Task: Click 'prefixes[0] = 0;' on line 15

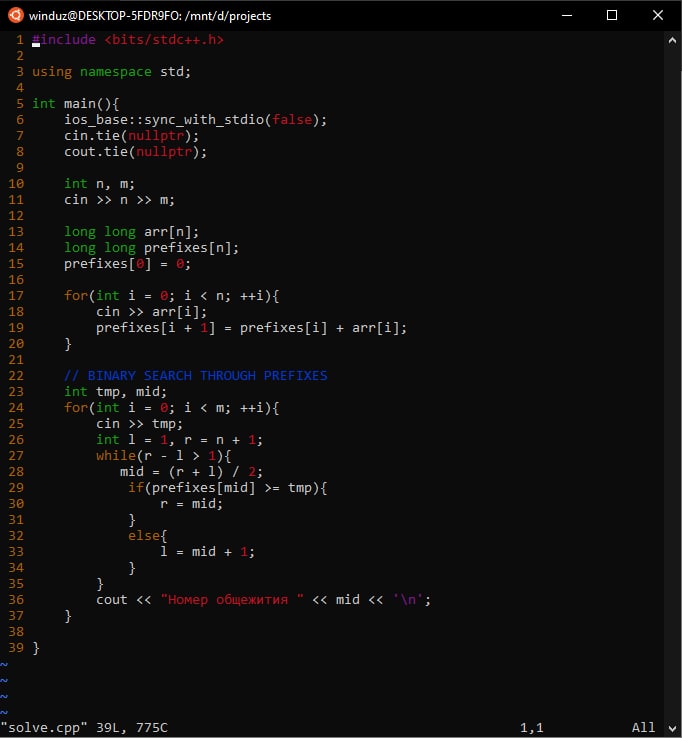Action: (127, 264)
